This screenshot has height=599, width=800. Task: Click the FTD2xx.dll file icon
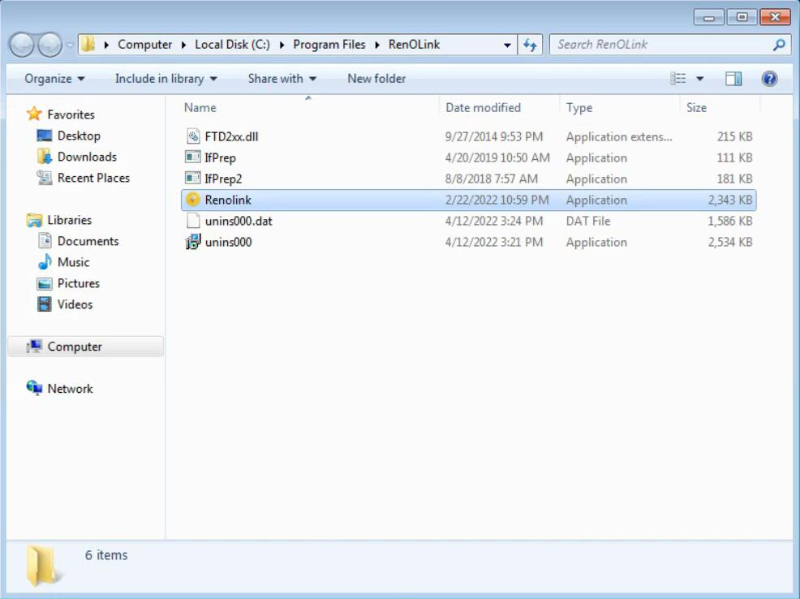[194, 137]
